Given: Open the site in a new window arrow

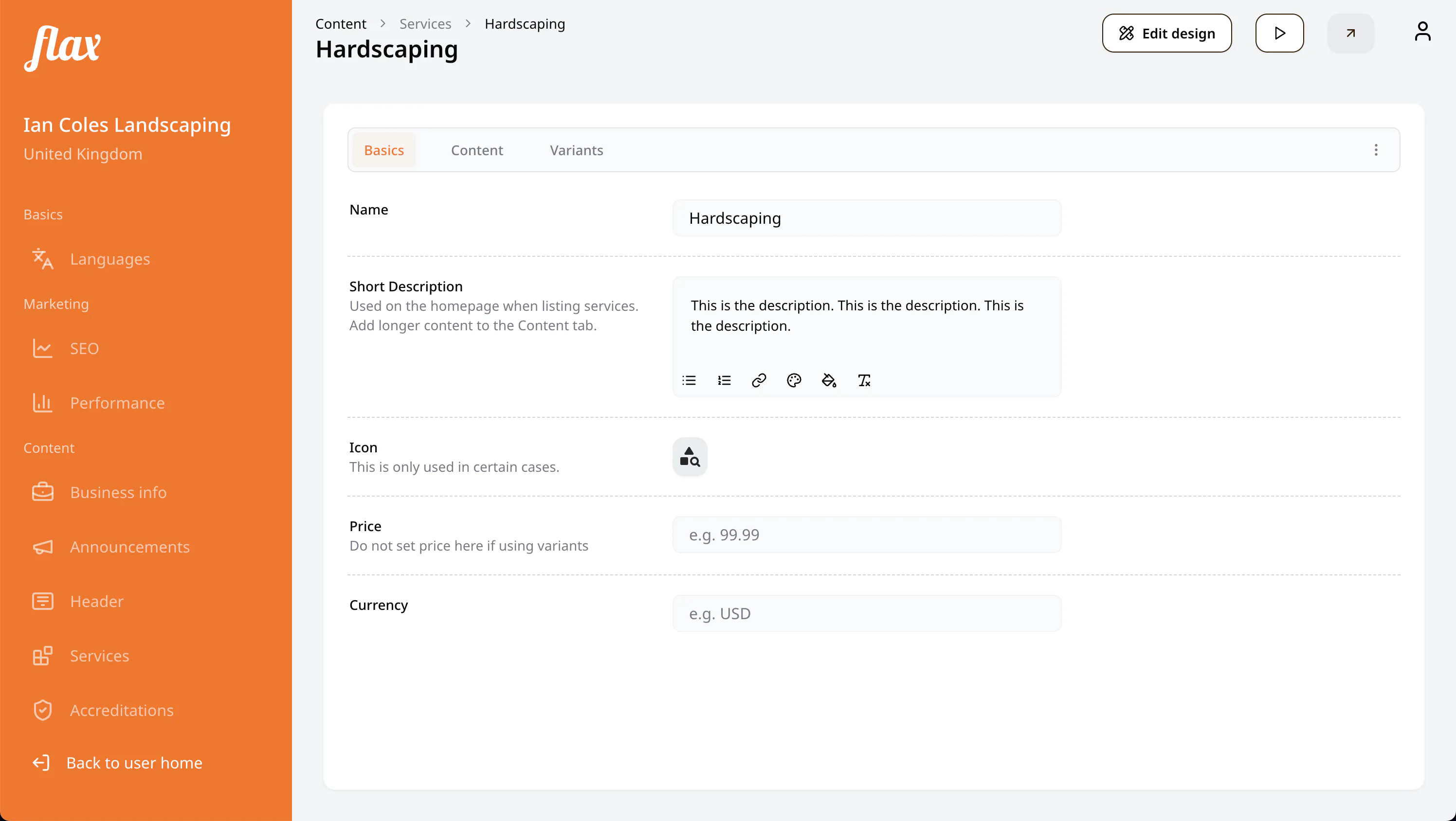Looking at the screenshot, I should (1350, 34).
